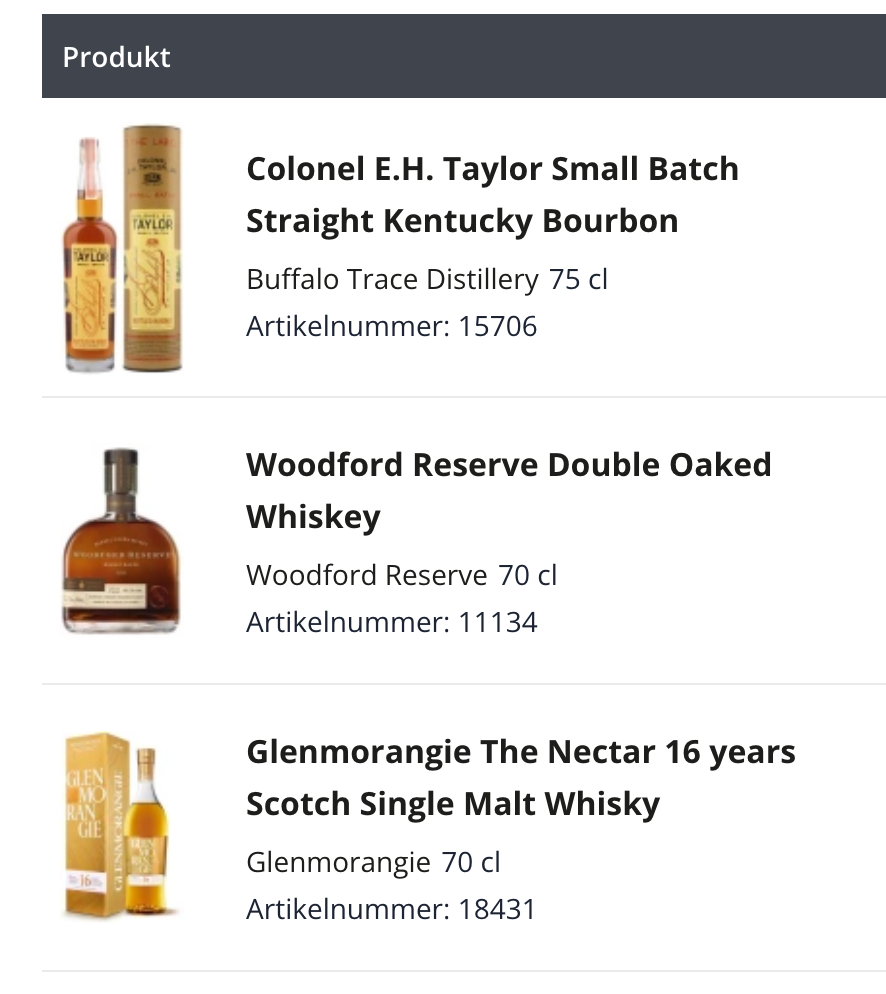Click the 70 cl label for Woodford Reserve
Viewport: 886px width, 994px height.
[x=527, y=575]
